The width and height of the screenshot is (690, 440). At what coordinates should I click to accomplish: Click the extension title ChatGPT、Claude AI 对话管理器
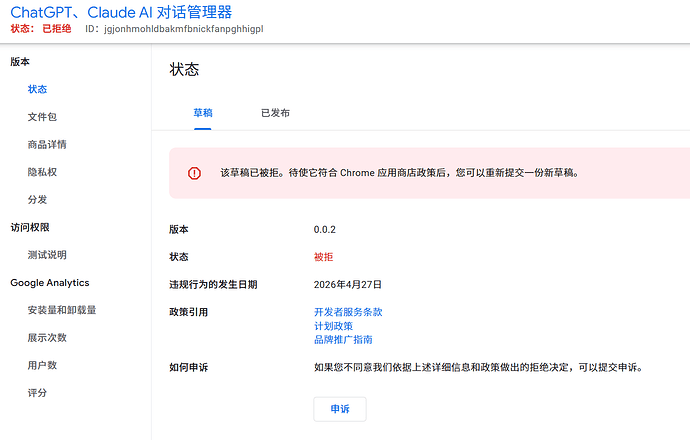(x=121, y=12)
